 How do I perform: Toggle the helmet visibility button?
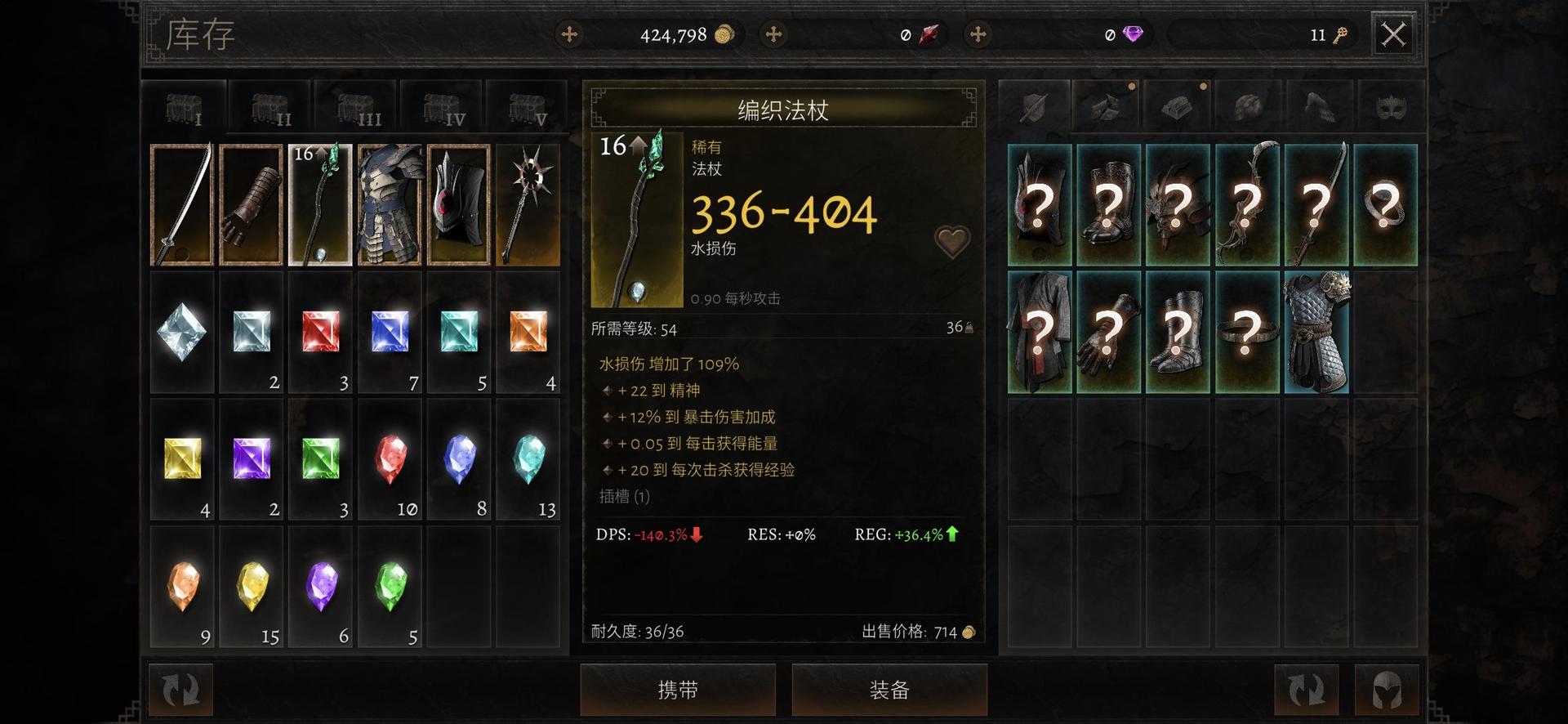[x=1387, y=690]
